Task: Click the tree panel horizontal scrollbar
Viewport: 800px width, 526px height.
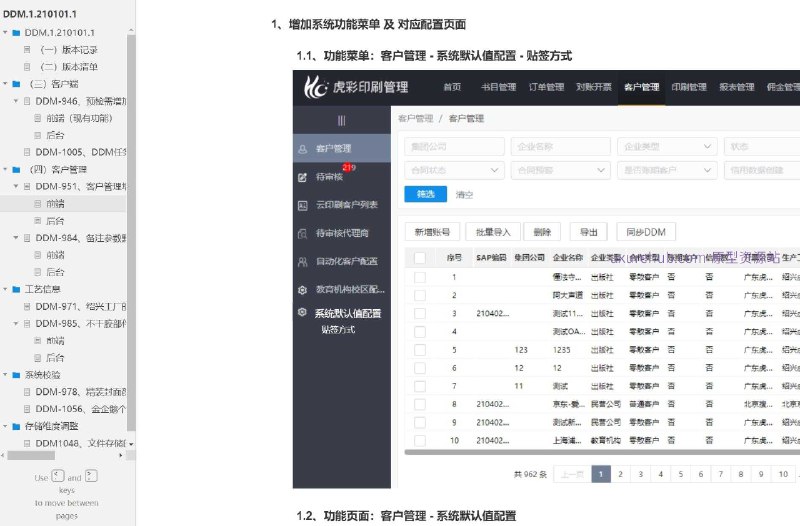Action: 31,456
